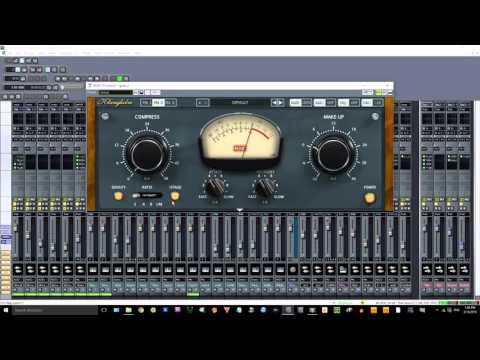The width and height of the screenshot is (480, 360).
Task: Click the previous/next preset arrow buttons
Action: coord(277,103)
